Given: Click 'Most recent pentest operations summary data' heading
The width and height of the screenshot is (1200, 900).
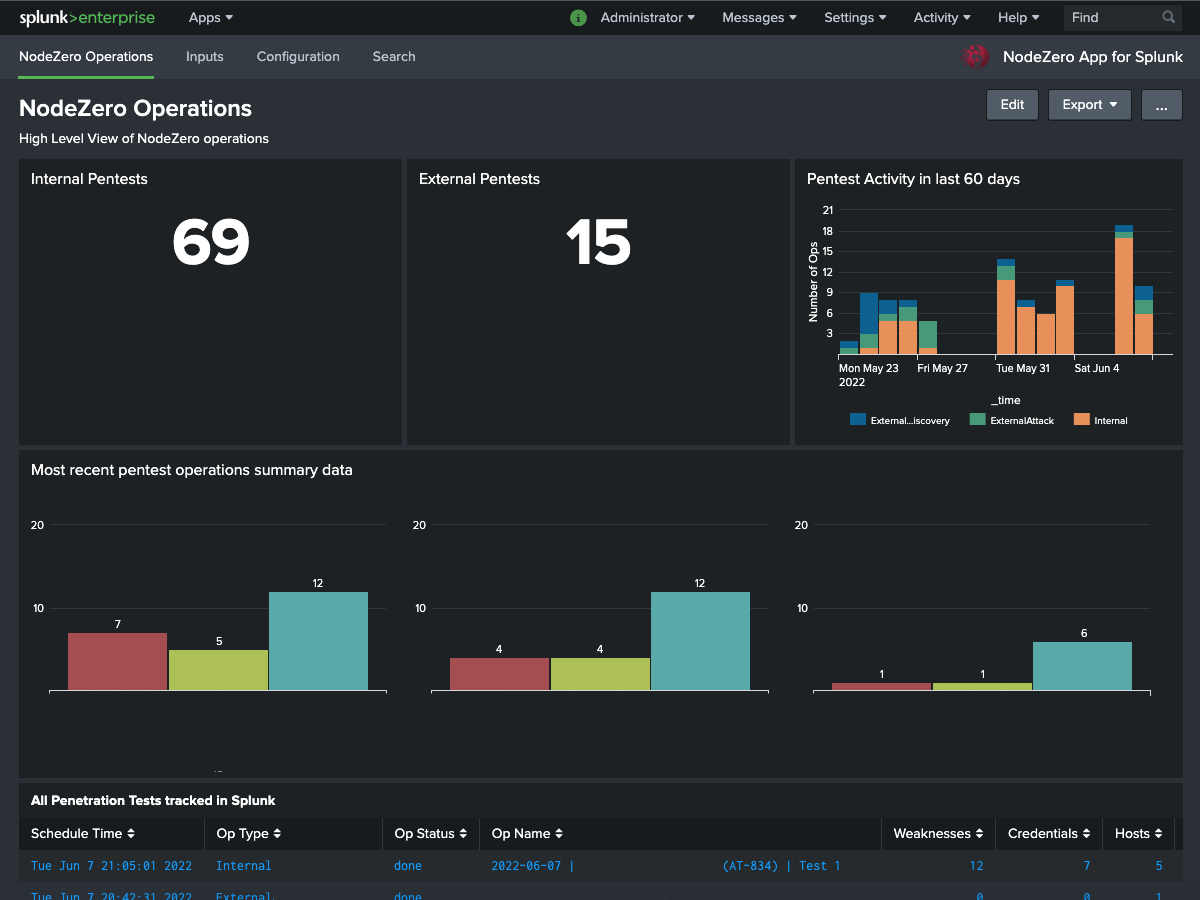Looking at the screenshot, I should (x=191, y=470).
